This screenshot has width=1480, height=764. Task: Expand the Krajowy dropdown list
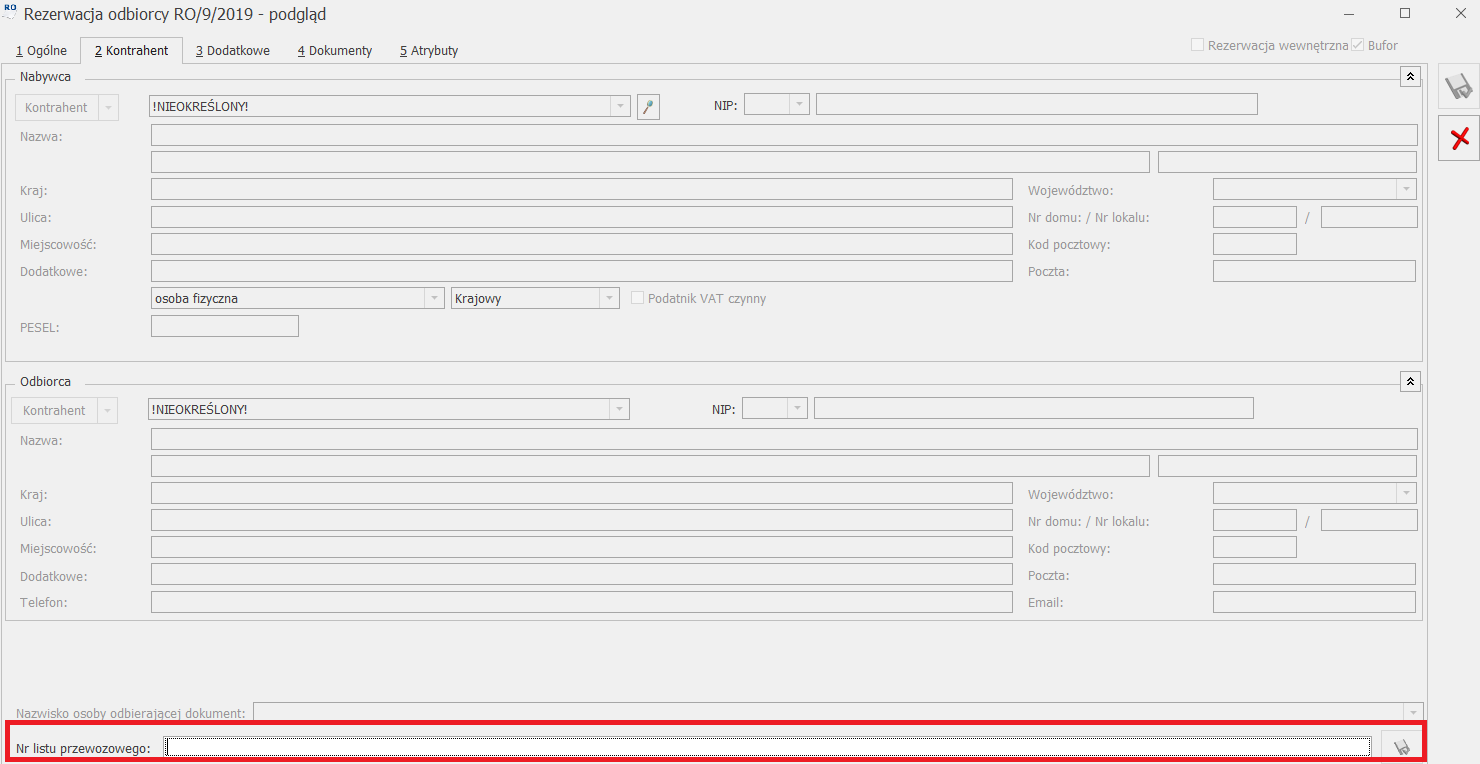[609, 298]
